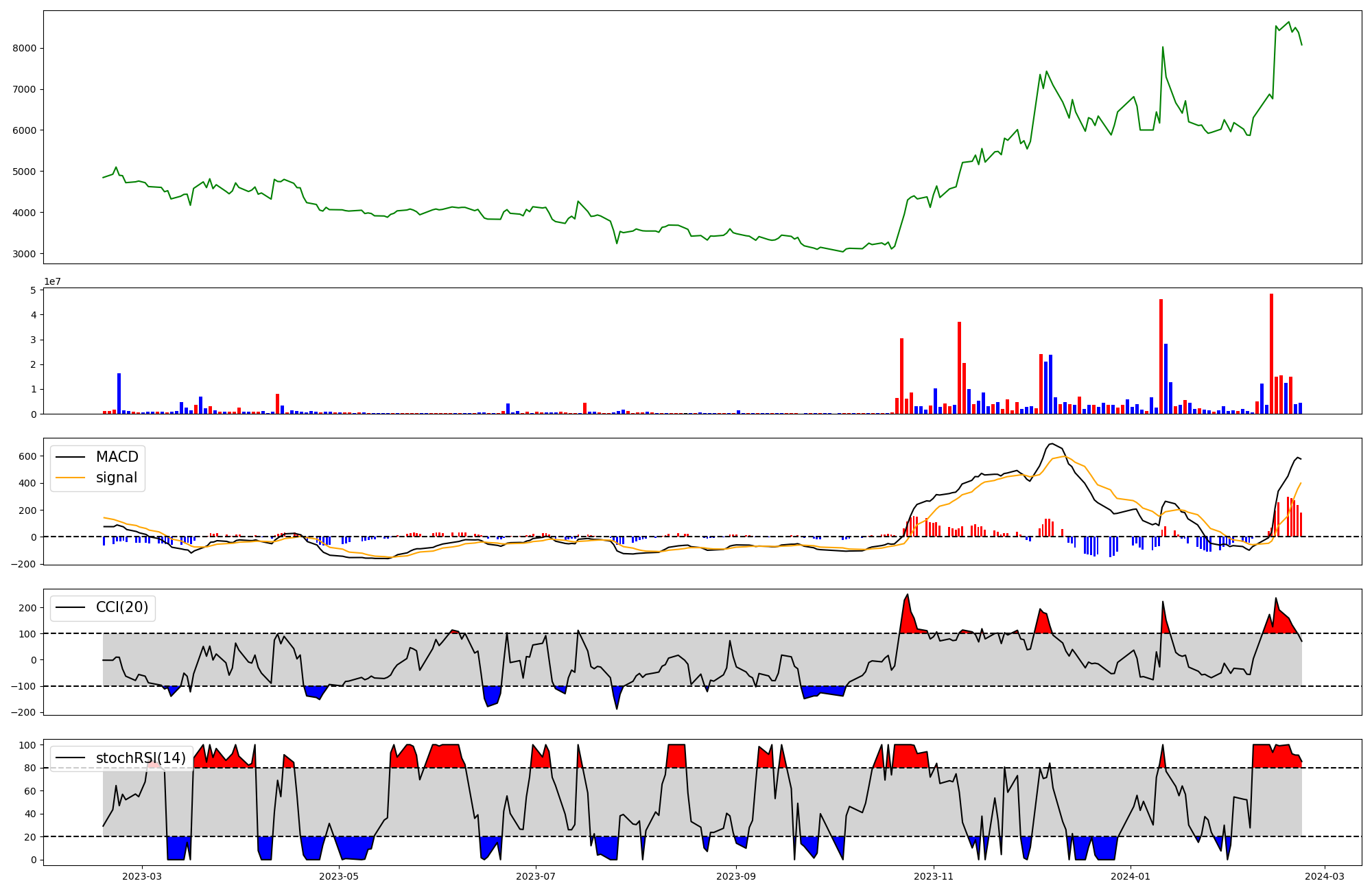The width and height of the screenshot is (1372, 892).
Task: Click the tall blue volume bar in February 2023
Action: tap(119, 393)
